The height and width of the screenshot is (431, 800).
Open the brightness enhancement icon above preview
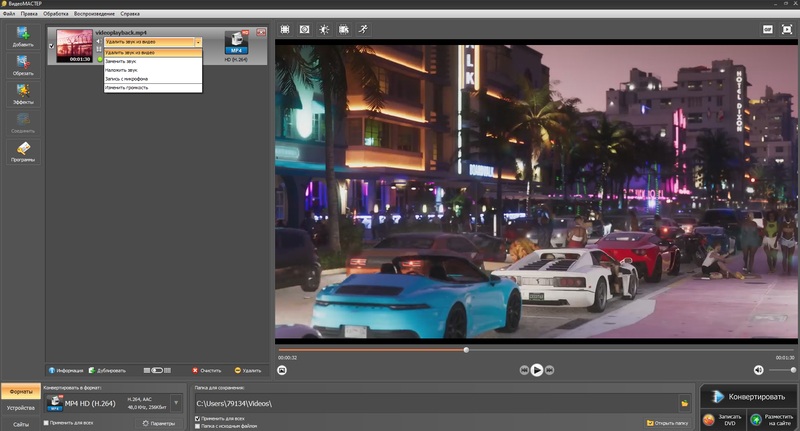(324, 30)
